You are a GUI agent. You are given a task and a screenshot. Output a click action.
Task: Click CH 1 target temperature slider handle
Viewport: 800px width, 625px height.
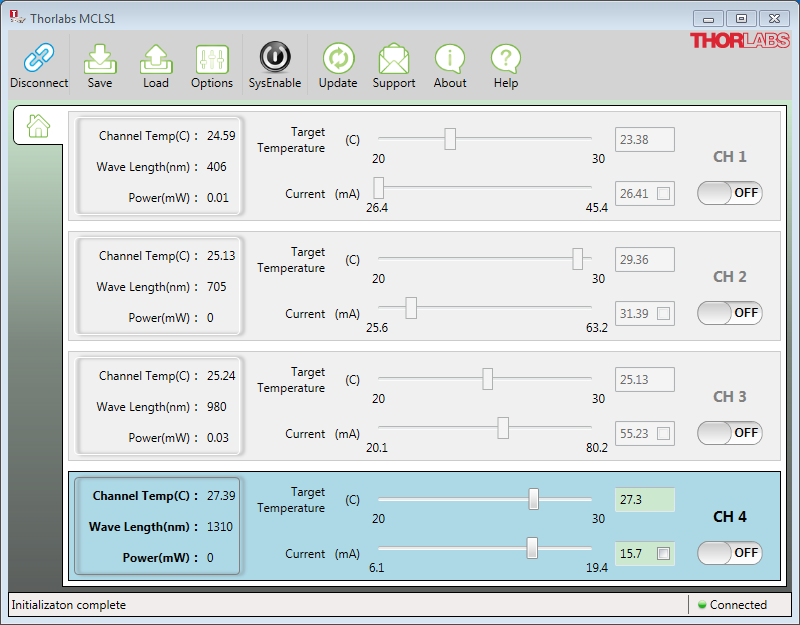pos(449,139)
